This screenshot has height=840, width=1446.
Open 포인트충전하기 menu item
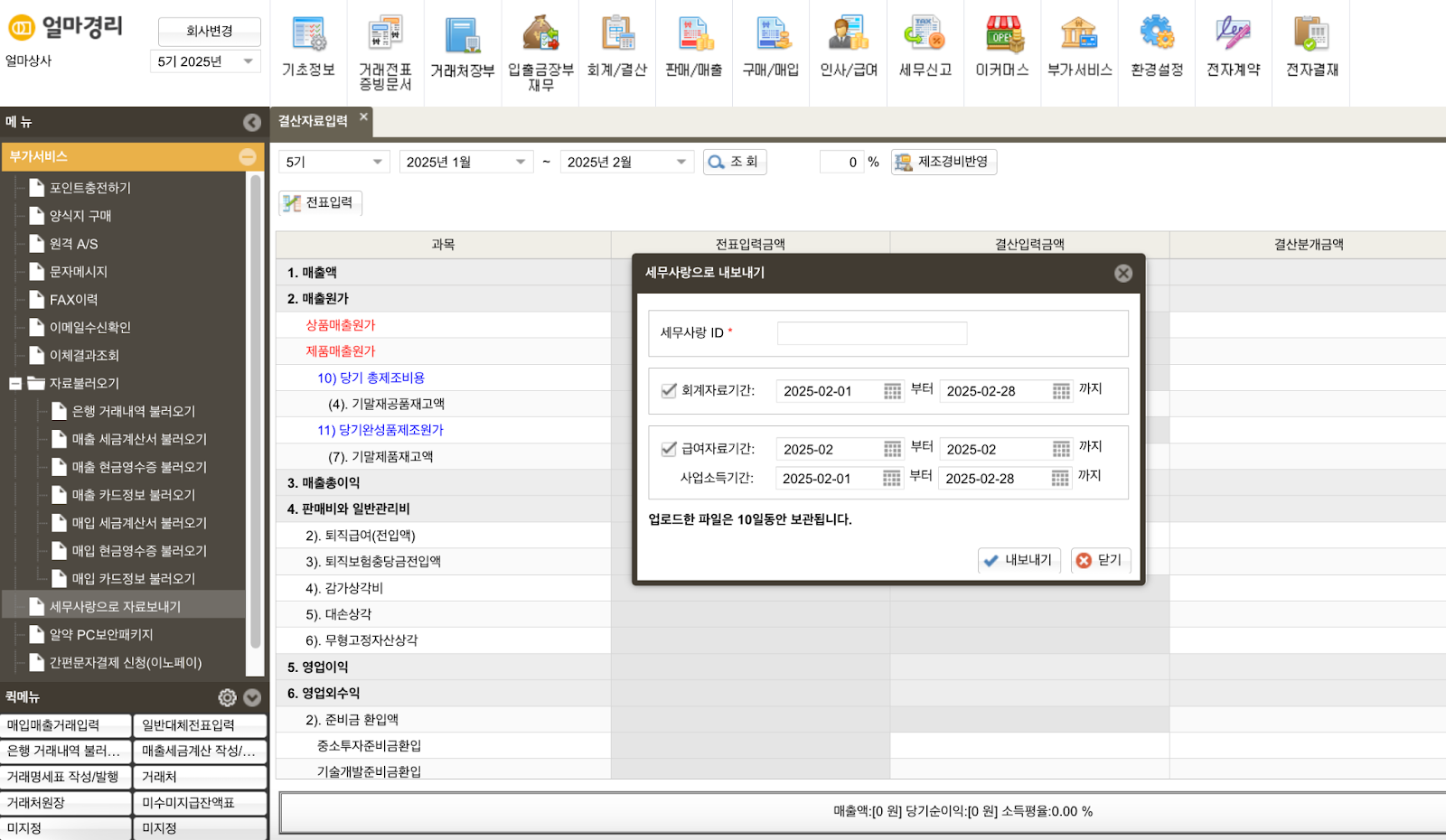pos(90,188)
